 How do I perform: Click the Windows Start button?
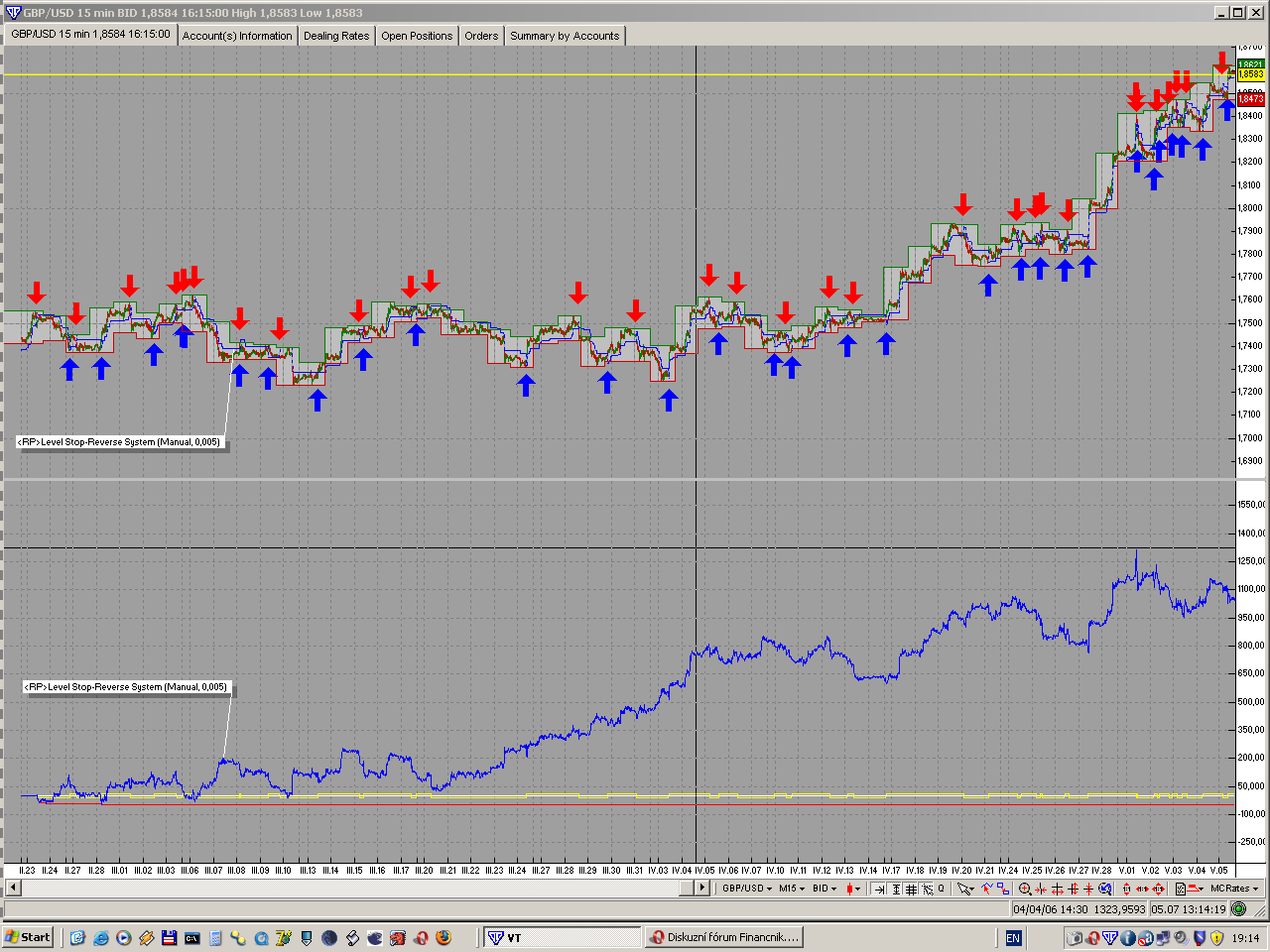point(28,937)
